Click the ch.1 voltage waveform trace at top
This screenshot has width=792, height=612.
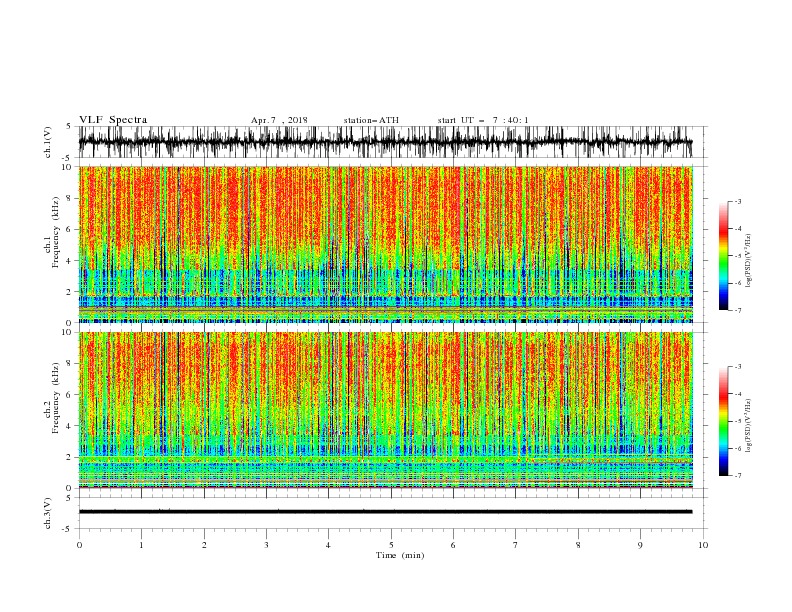[385, 142]
